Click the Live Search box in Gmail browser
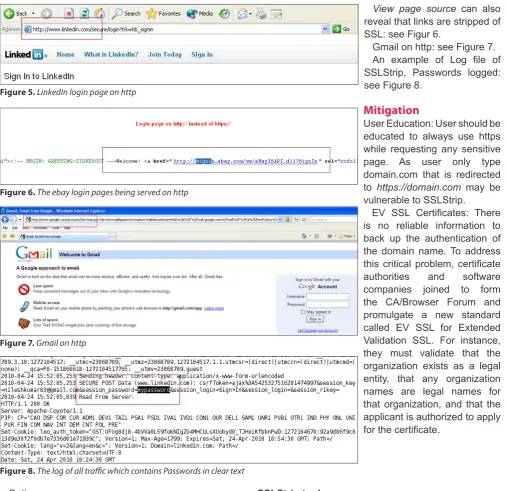The image size is (508, 491). (x=332, y=220)
